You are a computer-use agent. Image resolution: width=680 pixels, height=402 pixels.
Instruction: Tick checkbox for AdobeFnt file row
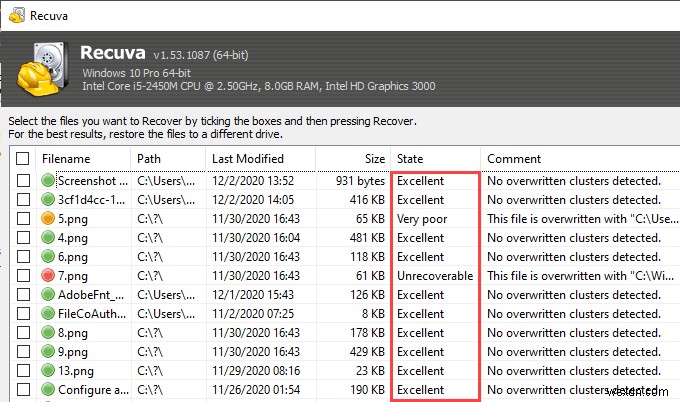23,295
